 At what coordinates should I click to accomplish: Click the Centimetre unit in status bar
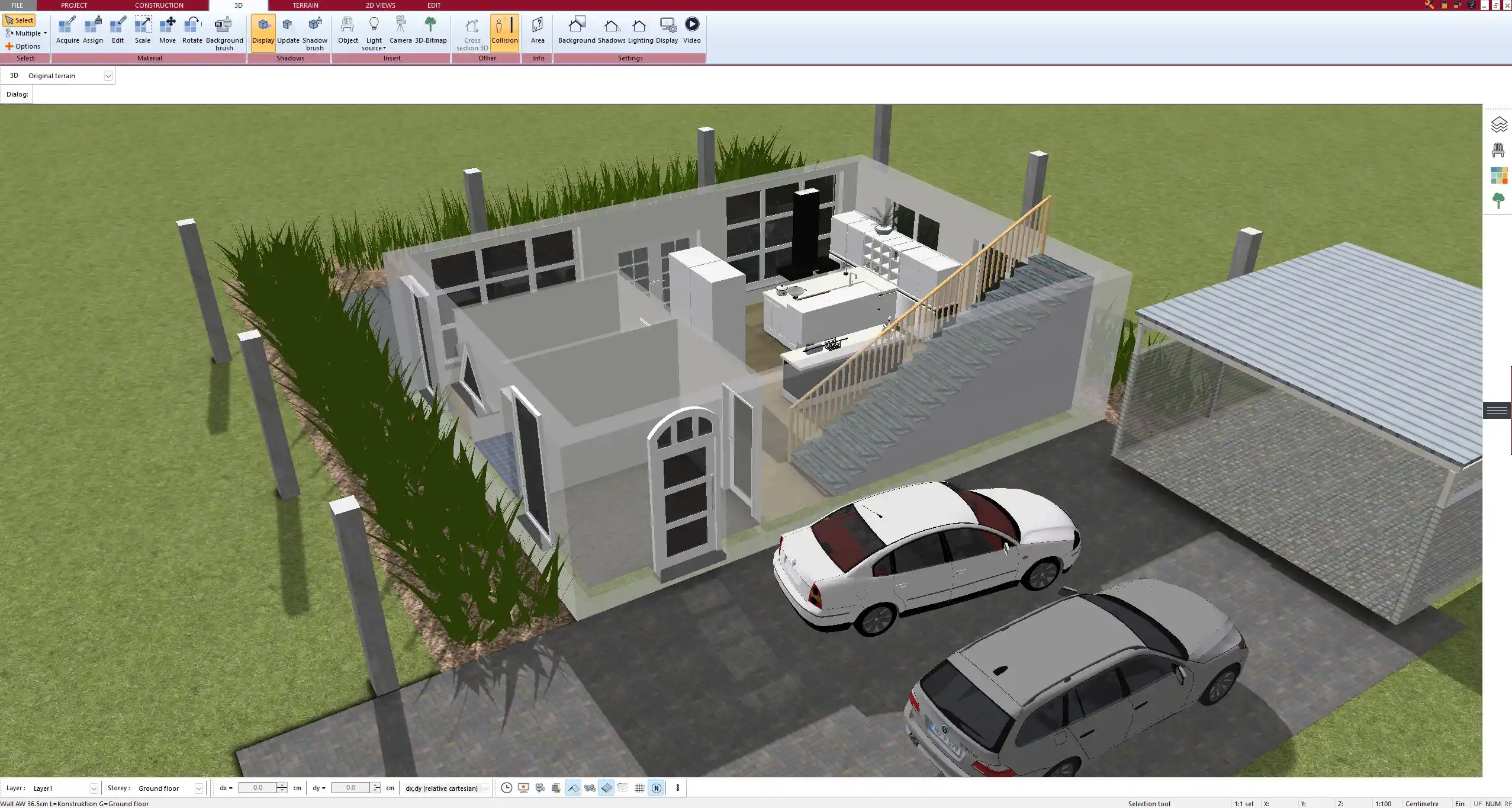(1422, 804)
